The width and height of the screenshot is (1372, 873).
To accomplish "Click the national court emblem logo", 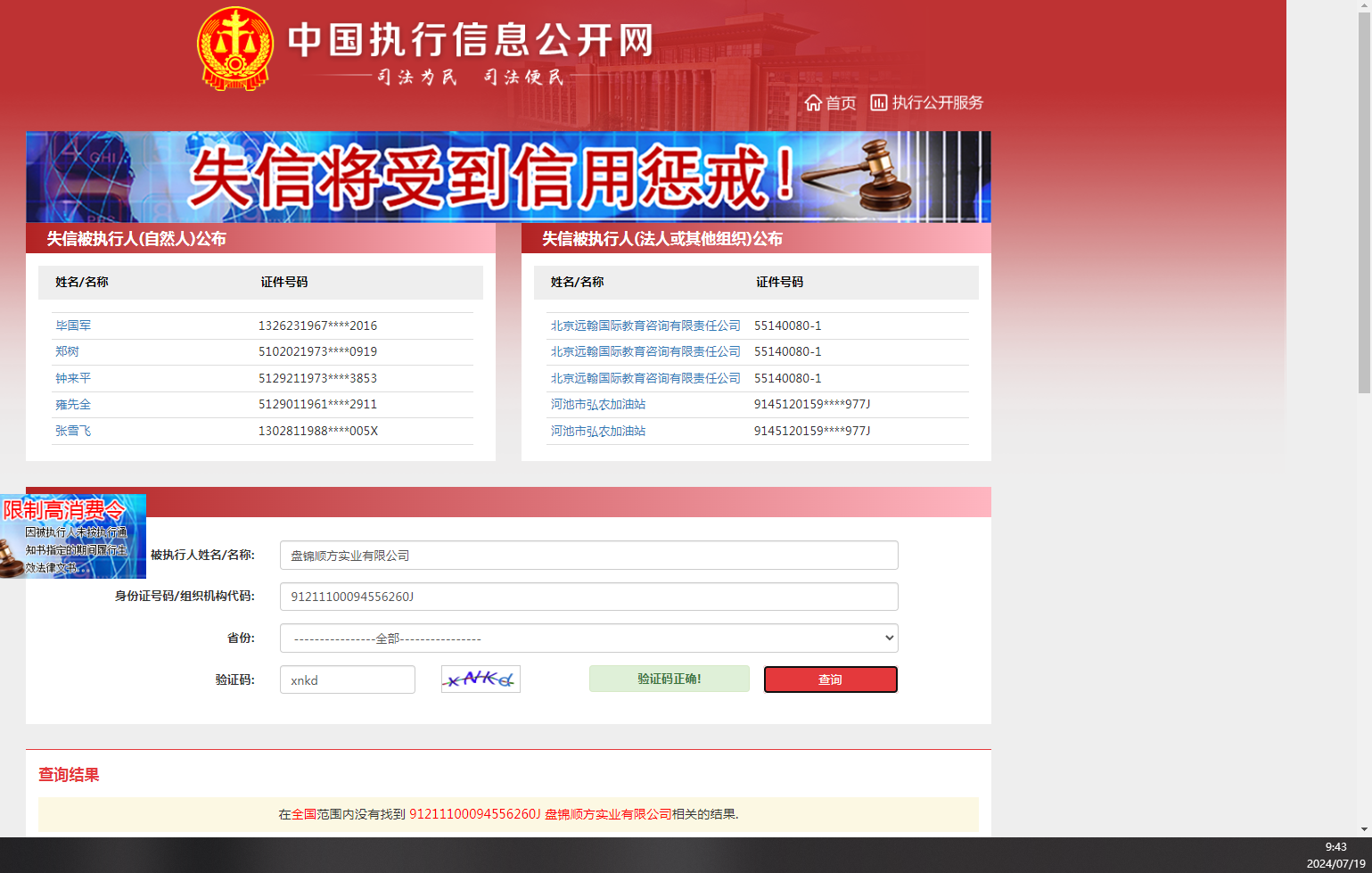I will coord(235,49).
